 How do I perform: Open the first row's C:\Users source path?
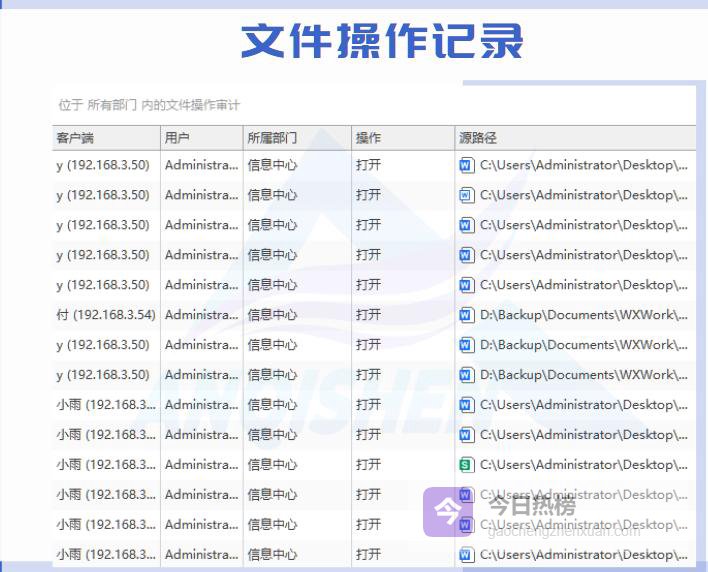(584, 165)
